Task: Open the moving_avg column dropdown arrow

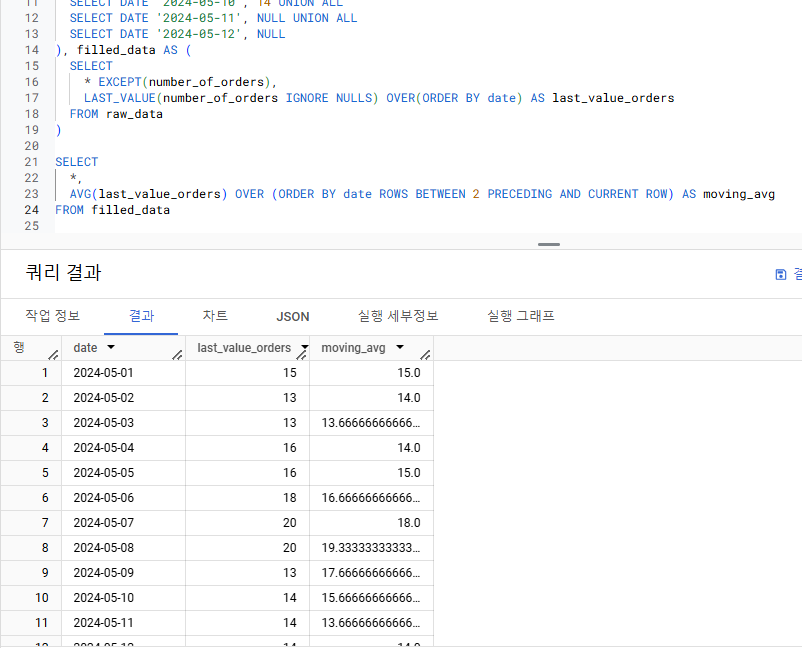Action: (400, 347)
